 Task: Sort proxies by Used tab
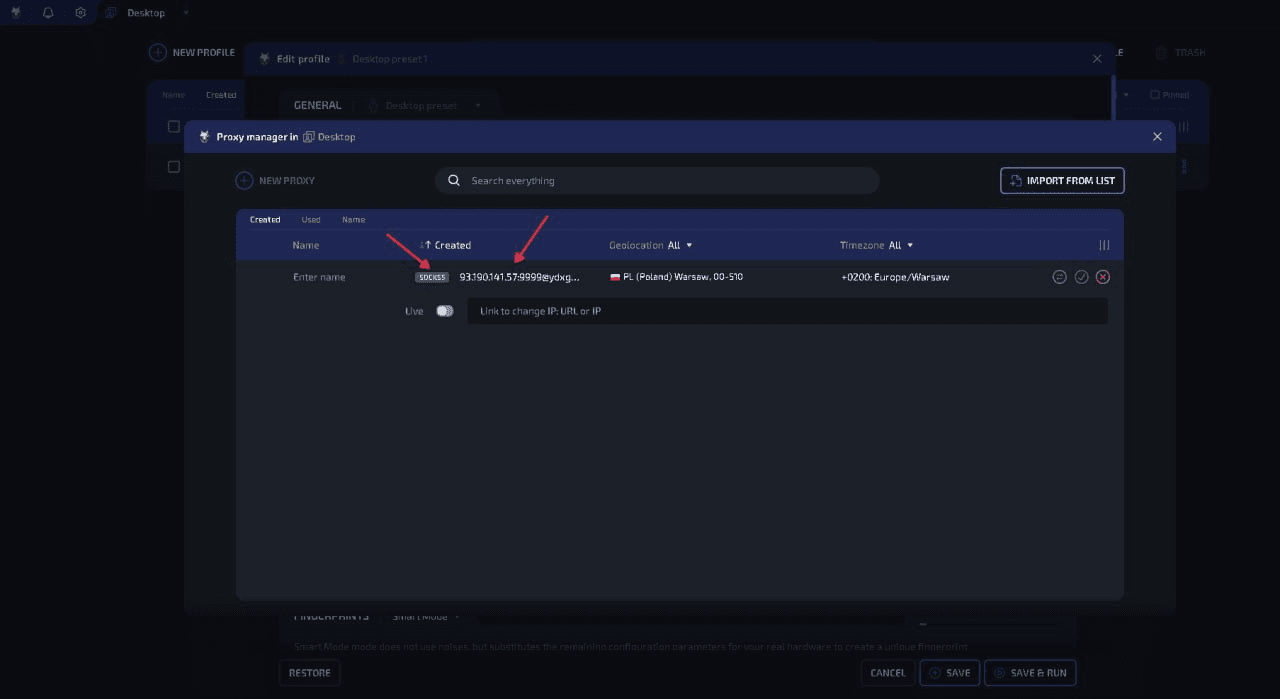(311, 219)
